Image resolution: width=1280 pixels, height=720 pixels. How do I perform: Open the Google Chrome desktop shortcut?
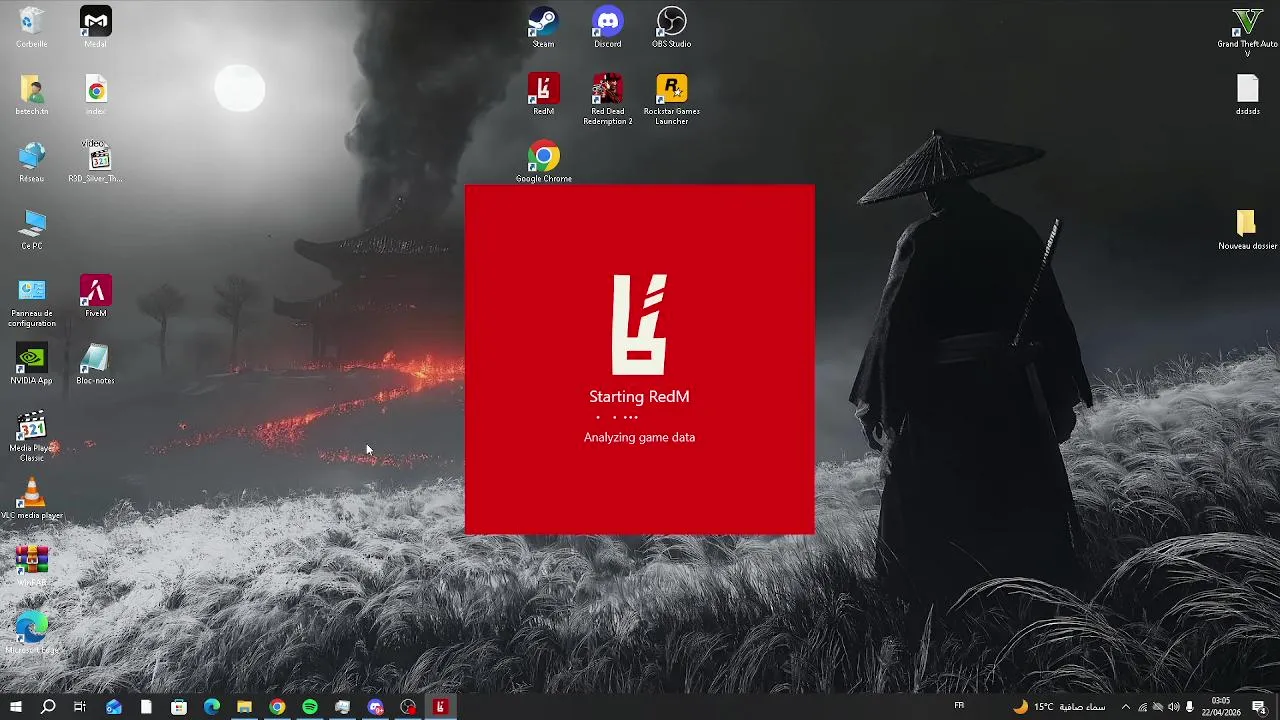543,162
